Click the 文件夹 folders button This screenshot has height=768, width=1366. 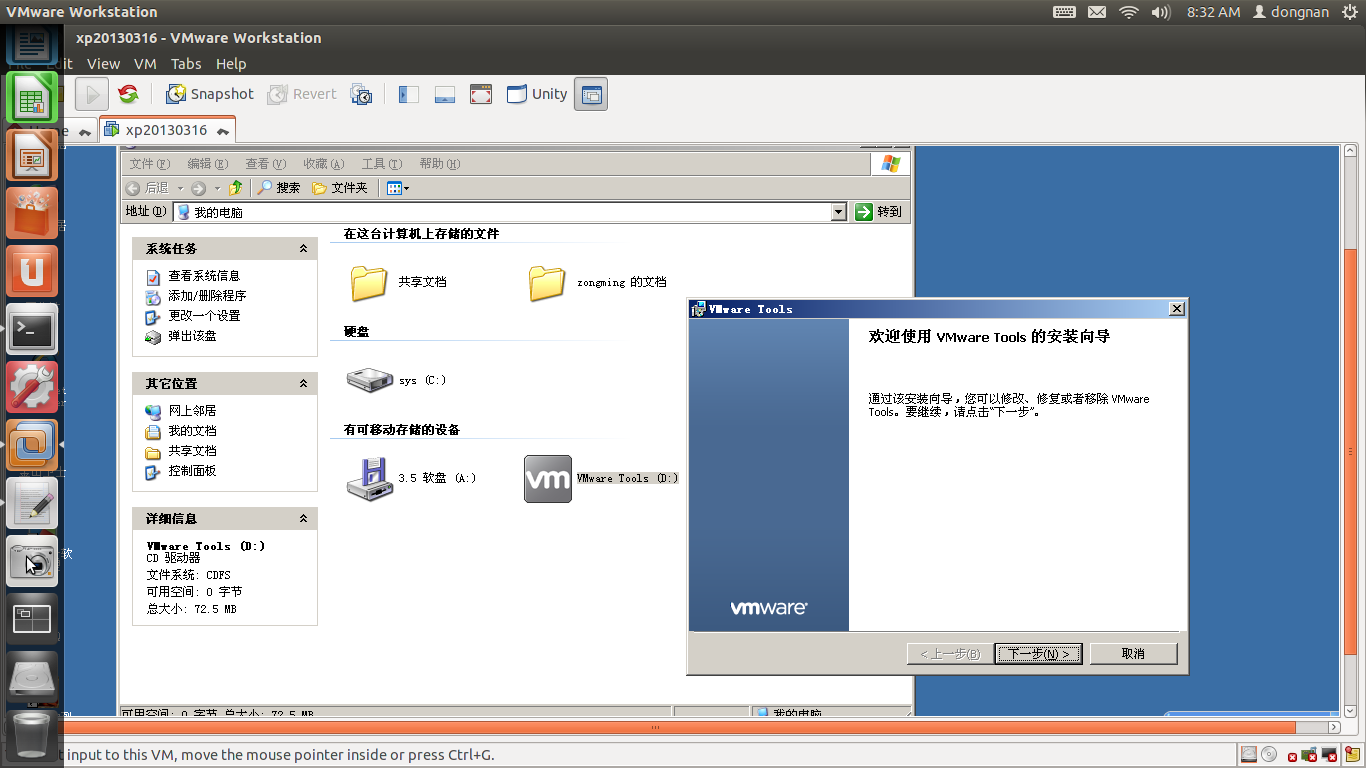340,188
